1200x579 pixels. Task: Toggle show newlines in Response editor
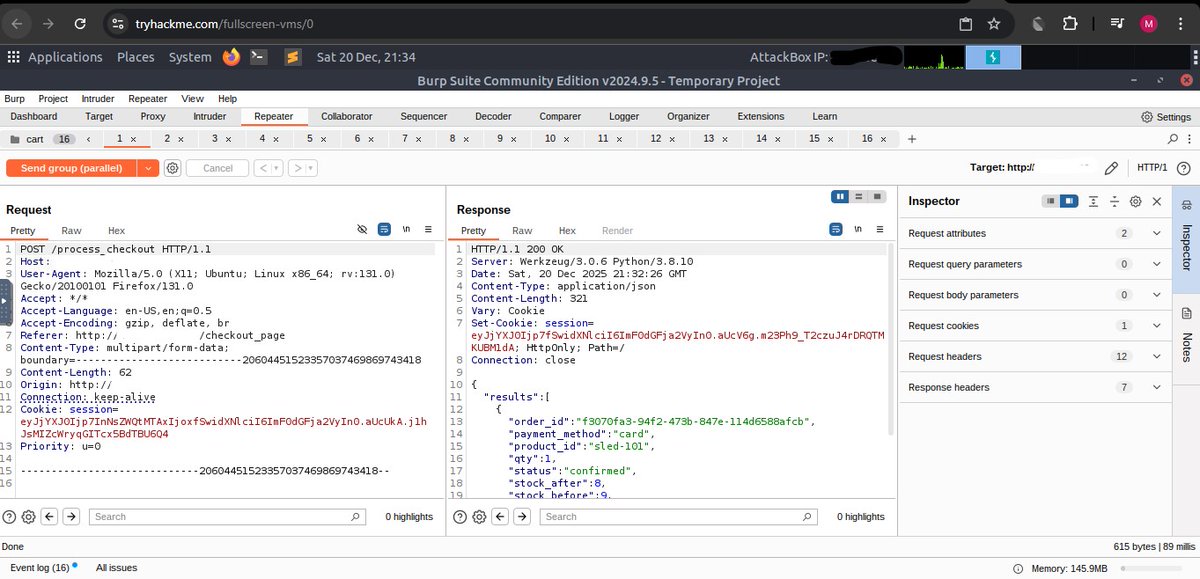click(x=858, y=230)
